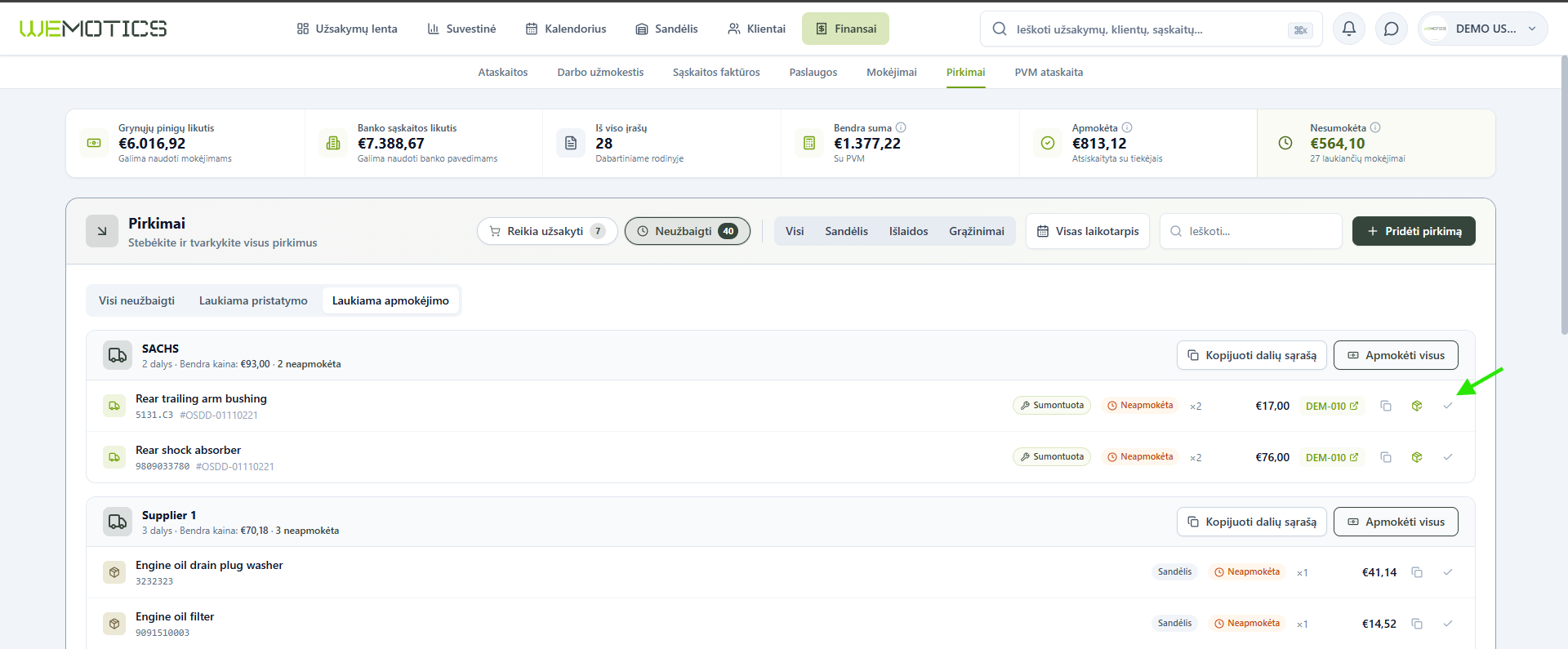Copy the Rear shock absorber row

coord(1386,457)
